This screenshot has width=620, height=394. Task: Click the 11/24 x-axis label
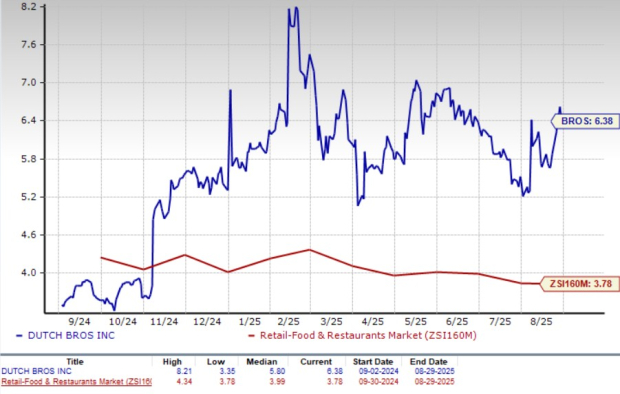164,321
